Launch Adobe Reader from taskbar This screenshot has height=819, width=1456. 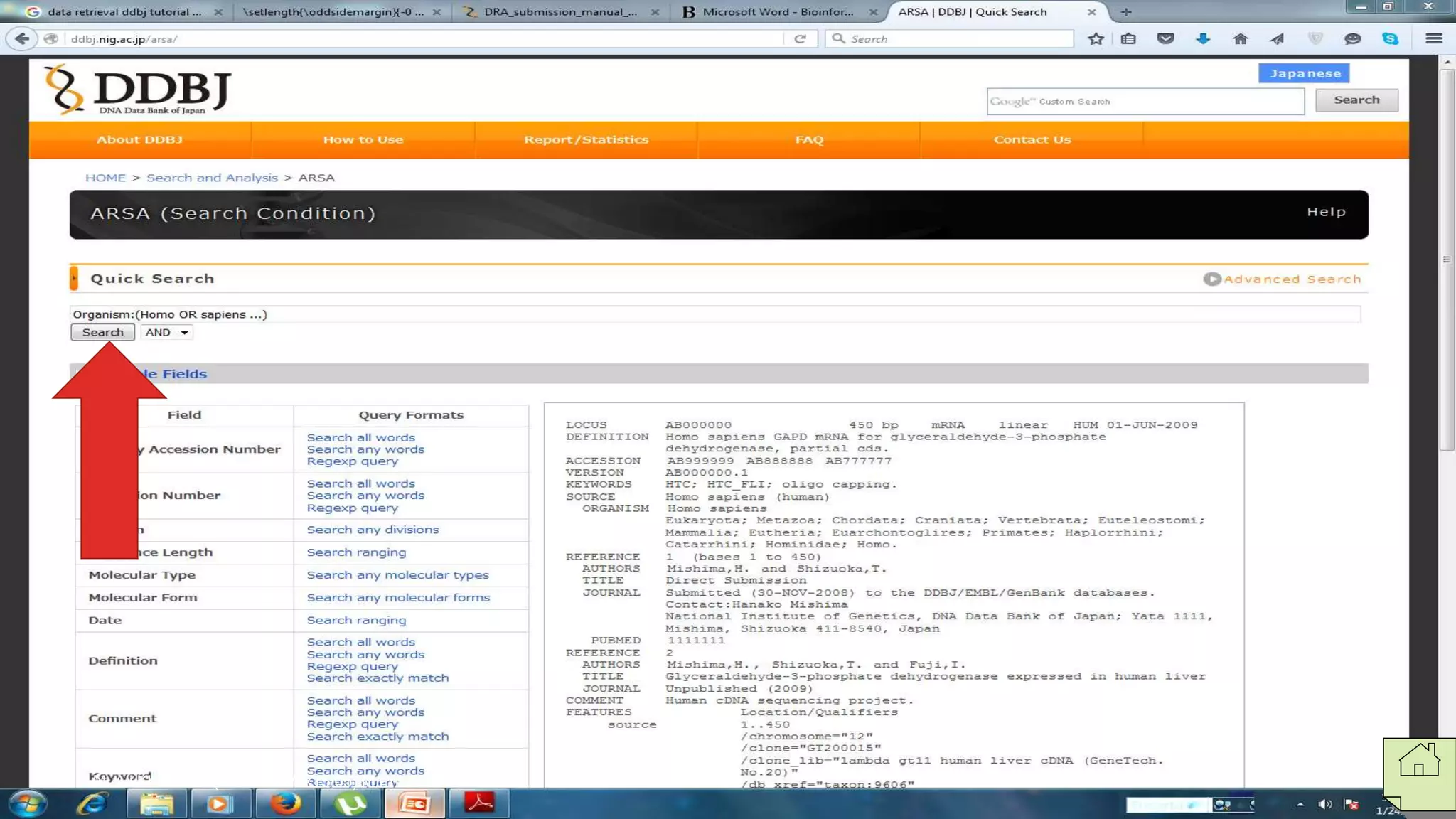pos(480,803)
